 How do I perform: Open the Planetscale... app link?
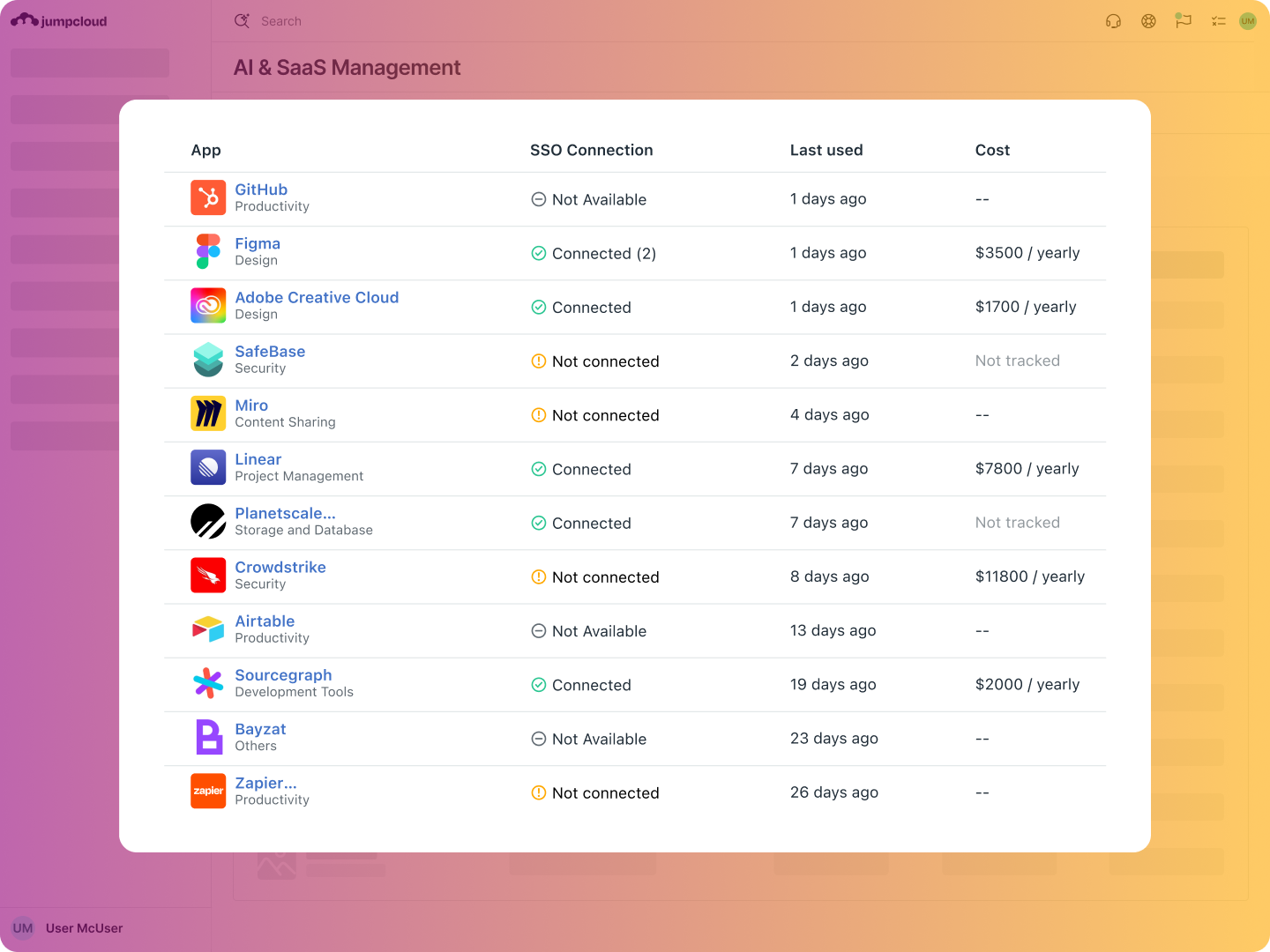pyautogui.click(x=285, y=513)
